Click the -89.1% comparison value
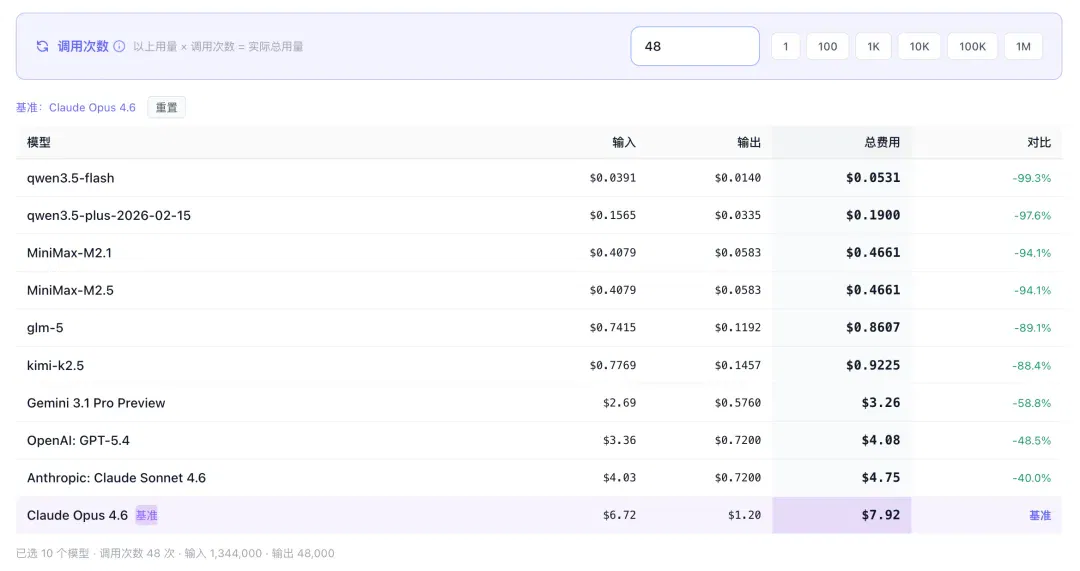The width and height of the screenshot is (1080, 571). pyautogui.click(x=1032, y=328)
